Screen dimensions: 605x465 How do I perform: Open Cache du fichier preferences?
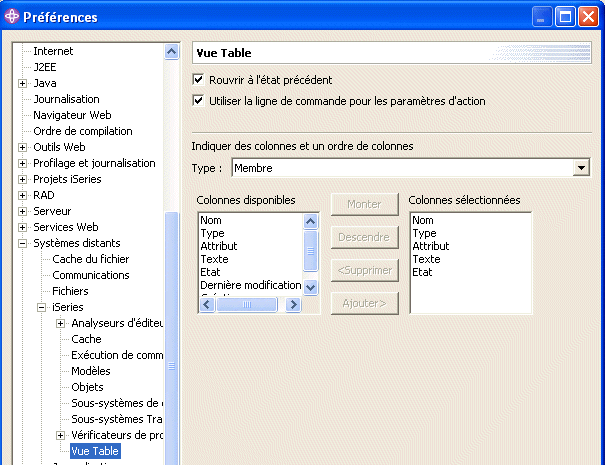click(91, 259)
